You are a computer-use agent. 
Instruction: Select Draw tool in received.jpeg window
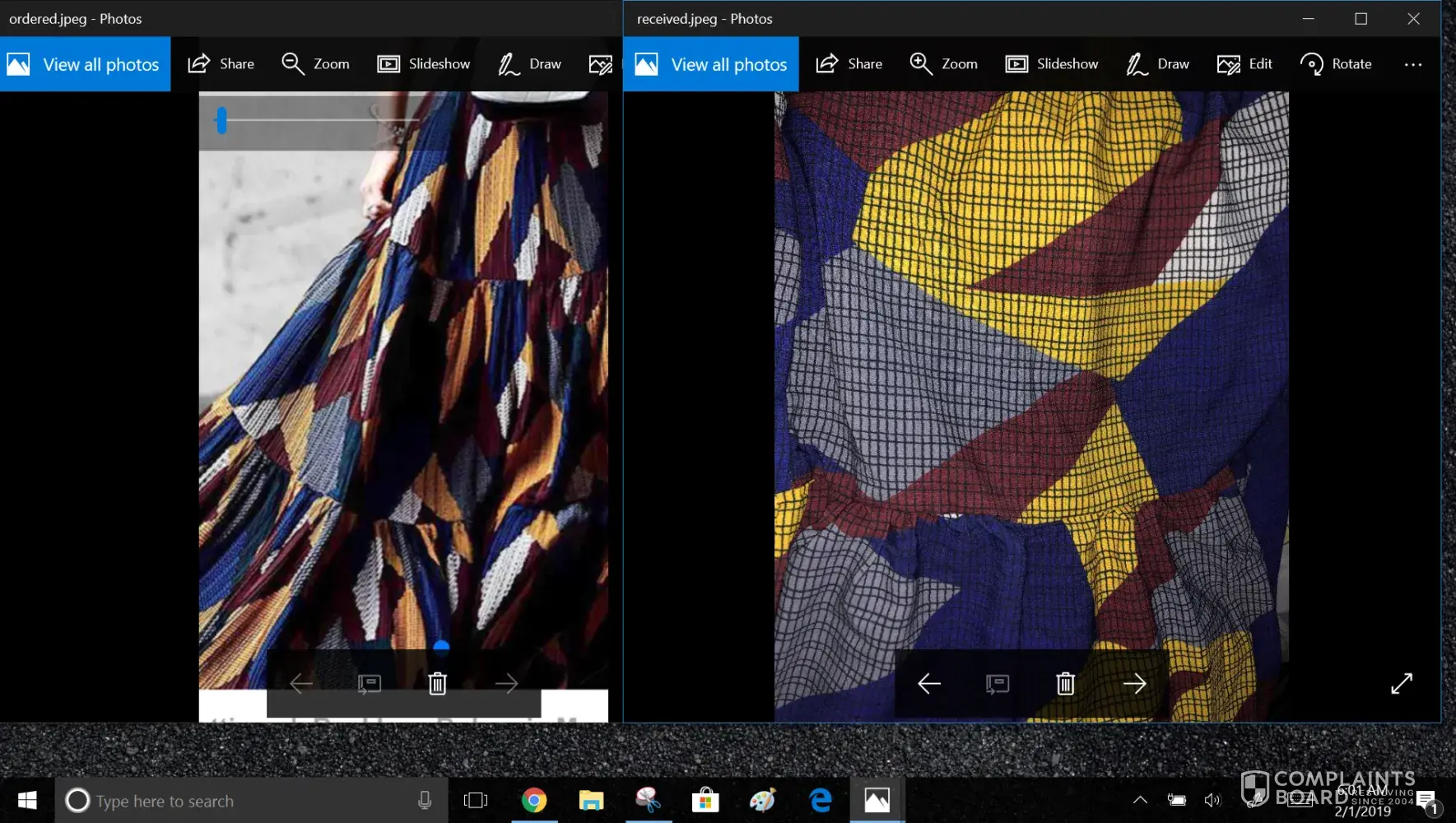pyautogui.click(x=1157, y=64)
